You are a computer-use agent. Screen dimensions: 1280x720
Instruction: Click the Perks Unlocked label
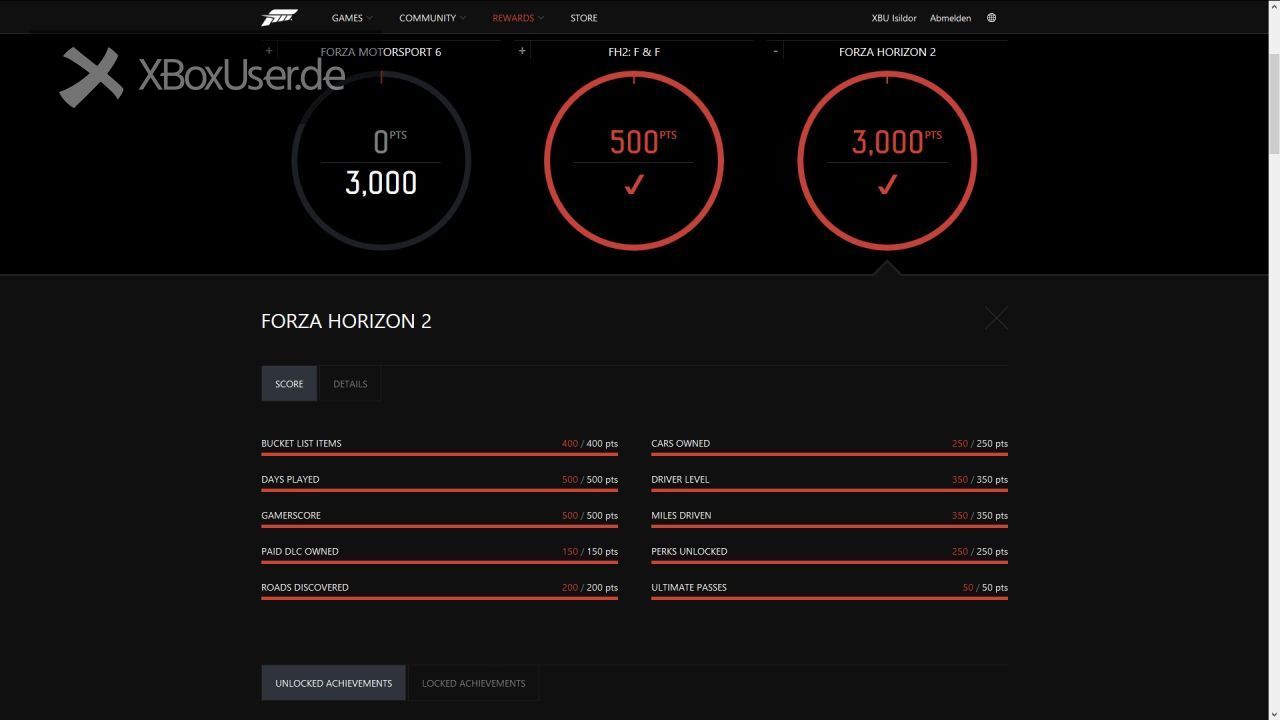tap(689, 551)
